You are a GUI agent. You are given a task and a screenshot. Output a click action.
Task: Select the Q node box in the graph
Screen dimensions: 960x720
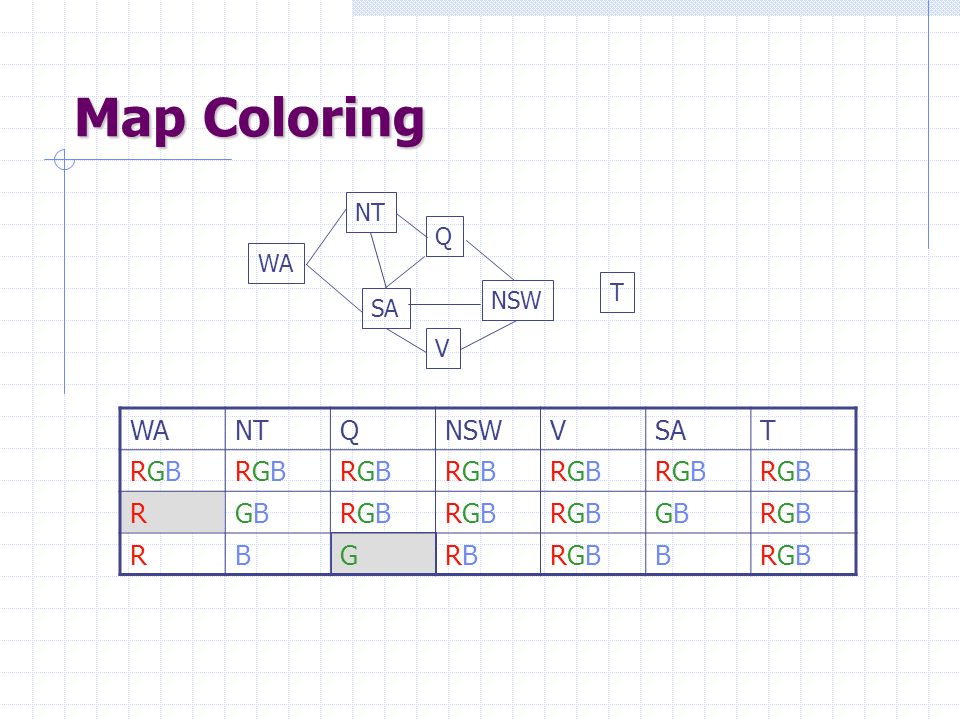[444, 236]
